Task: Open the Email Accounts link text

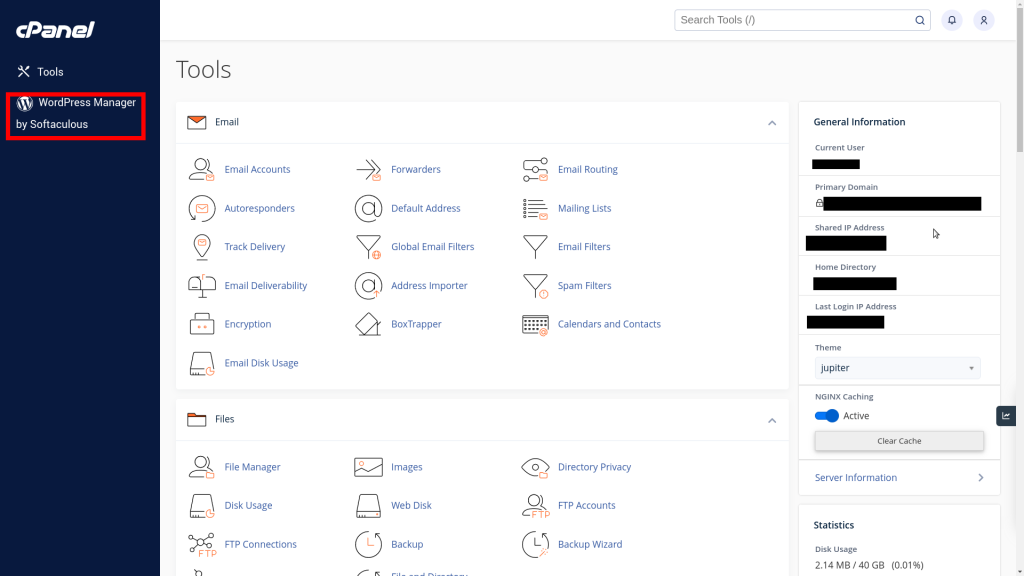Action: (x=257, y=169)
